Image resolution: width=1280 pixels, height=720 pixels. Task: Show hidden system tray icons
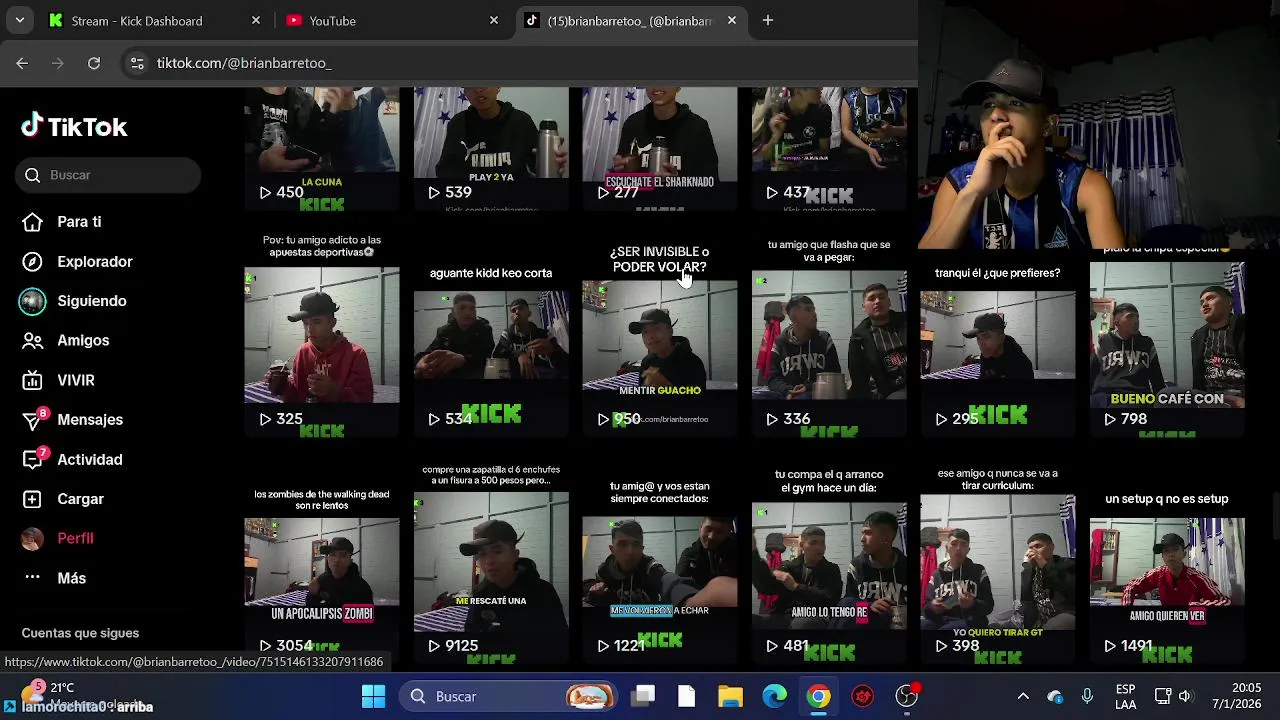pos(1023,697)
